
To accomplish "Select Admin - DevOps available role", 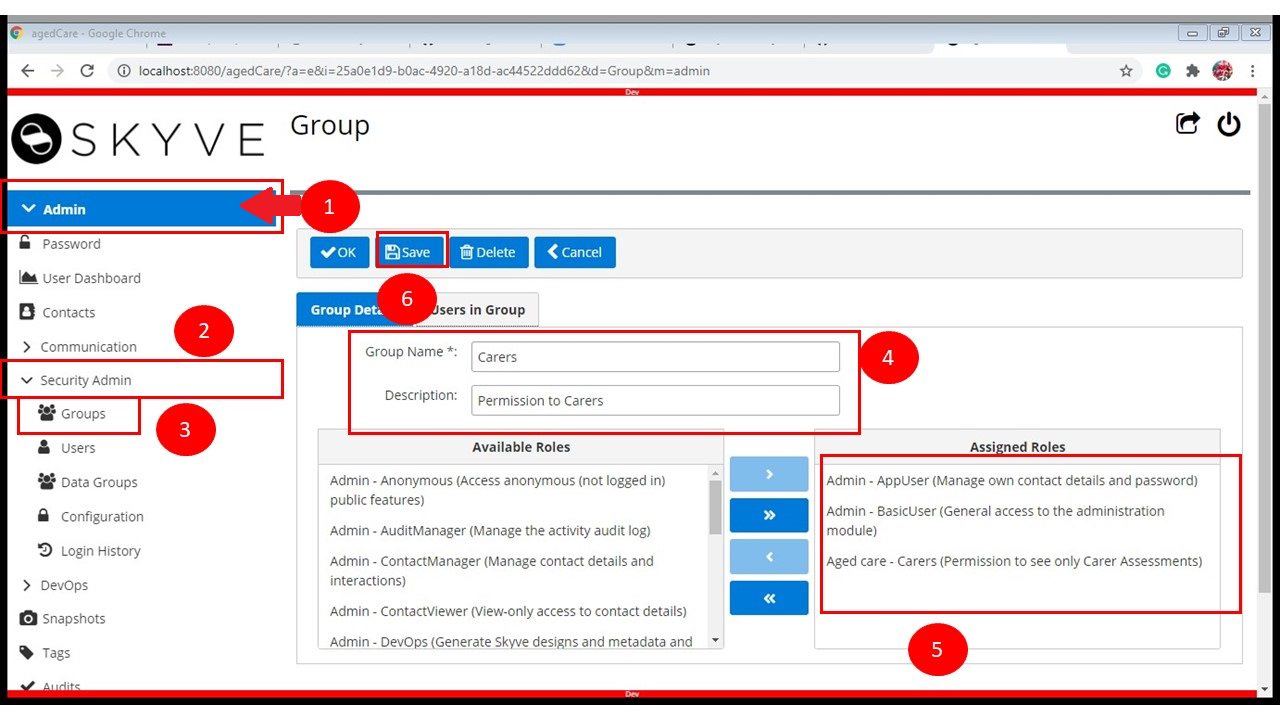I will point(513,641).
